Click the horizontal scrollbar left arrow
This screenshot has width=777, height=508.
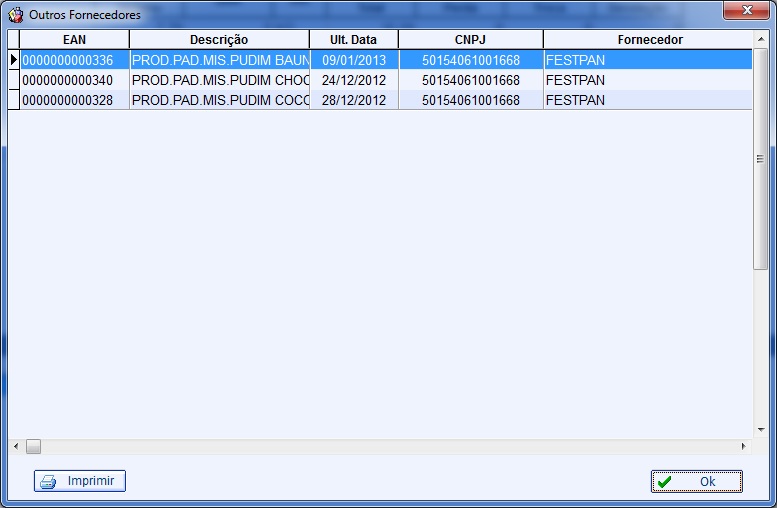coord(16,446)
